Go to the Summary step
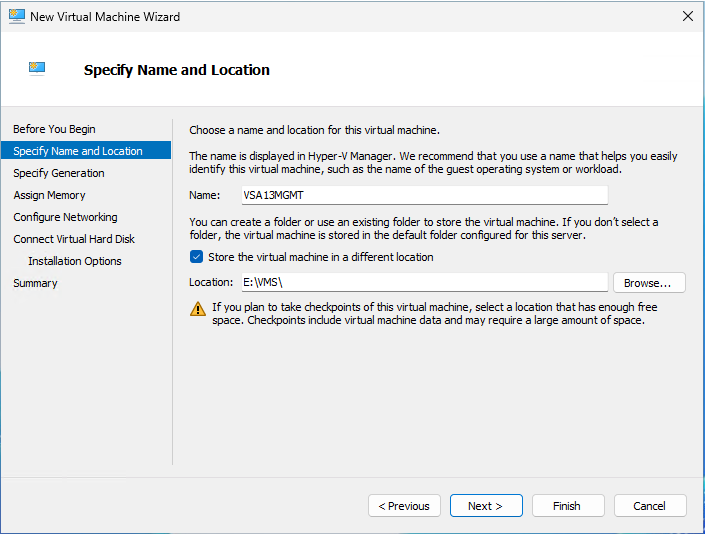The image size is (705, 534). tap(35, 283)
